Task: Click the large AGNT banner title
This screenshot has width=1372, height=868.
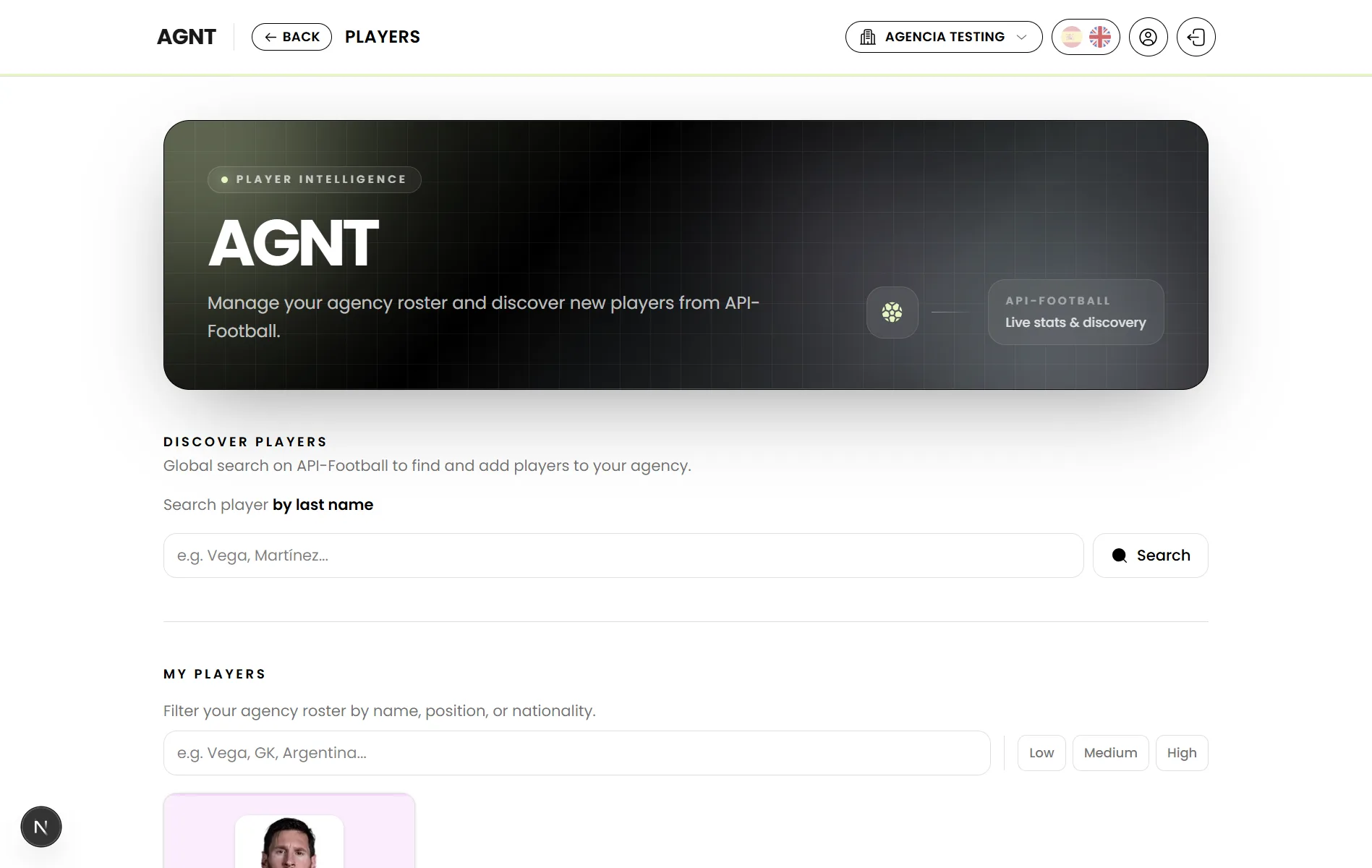Action: click(293, 243)
